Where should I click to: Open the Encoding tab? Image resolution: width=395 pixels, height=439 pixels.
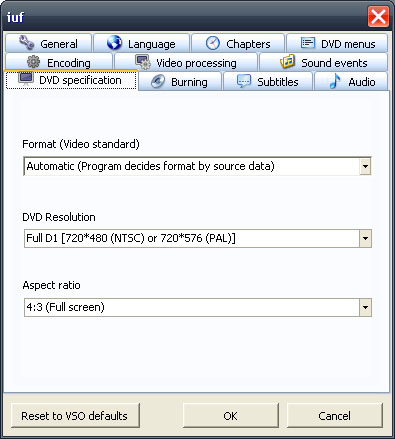(x=59, y=62)
